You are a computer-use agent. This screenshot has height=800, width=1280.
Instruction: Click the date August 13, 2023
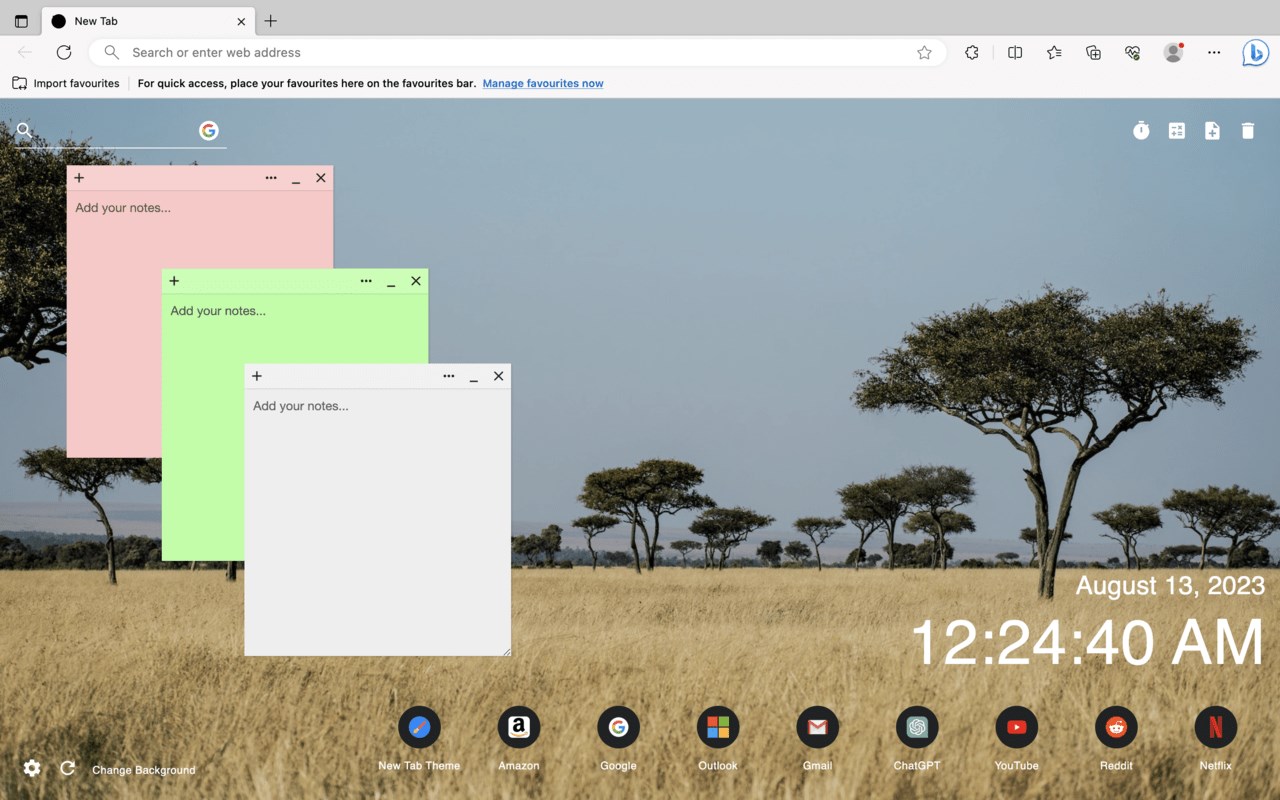click(x=1170, y=585)
